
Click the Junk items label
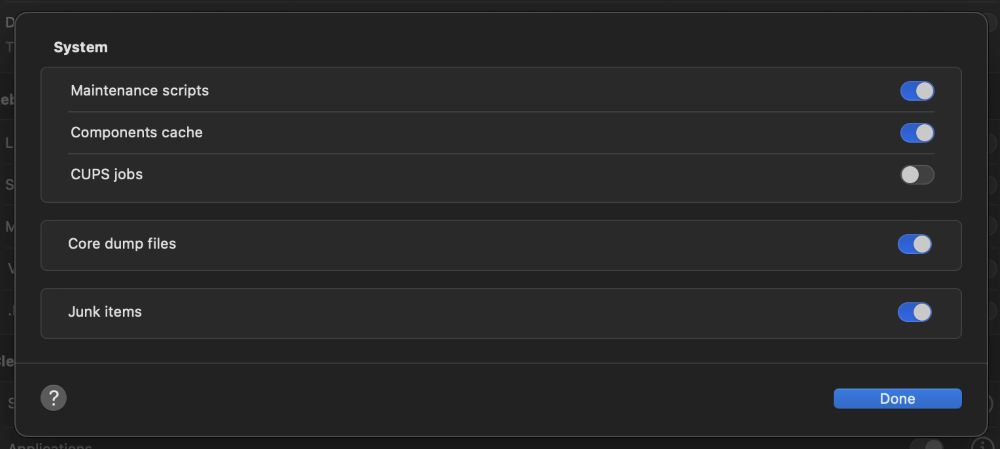coord(105,312)
